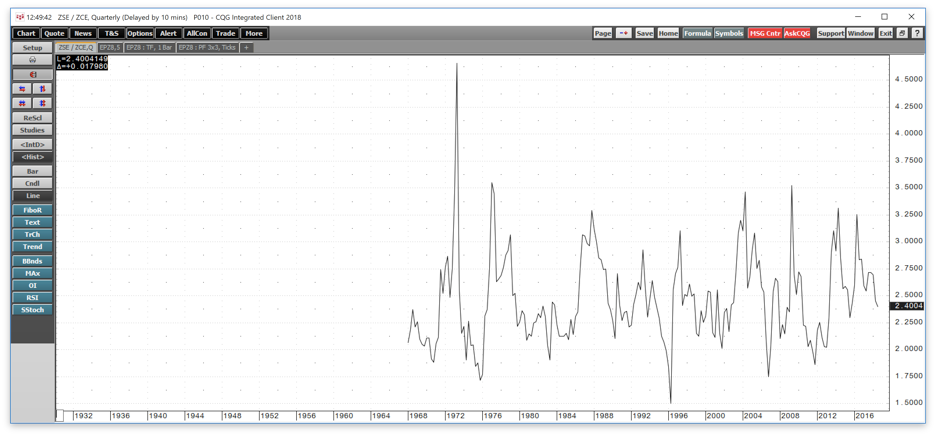Switch chart type to Bar
936x436 pixels.
click(x=32, y=171)
